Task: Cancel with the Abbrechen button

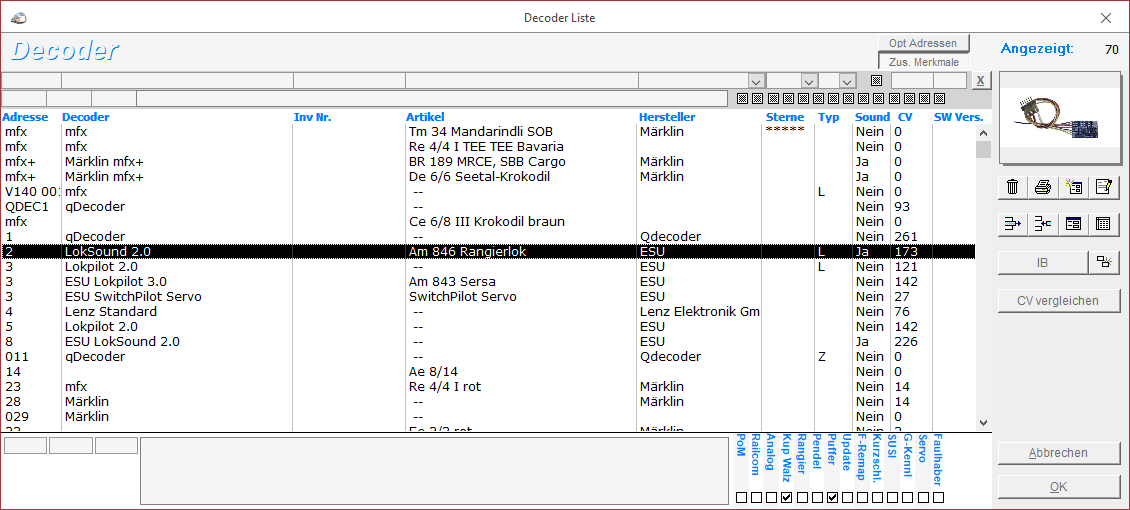Action: [1058, 453]
